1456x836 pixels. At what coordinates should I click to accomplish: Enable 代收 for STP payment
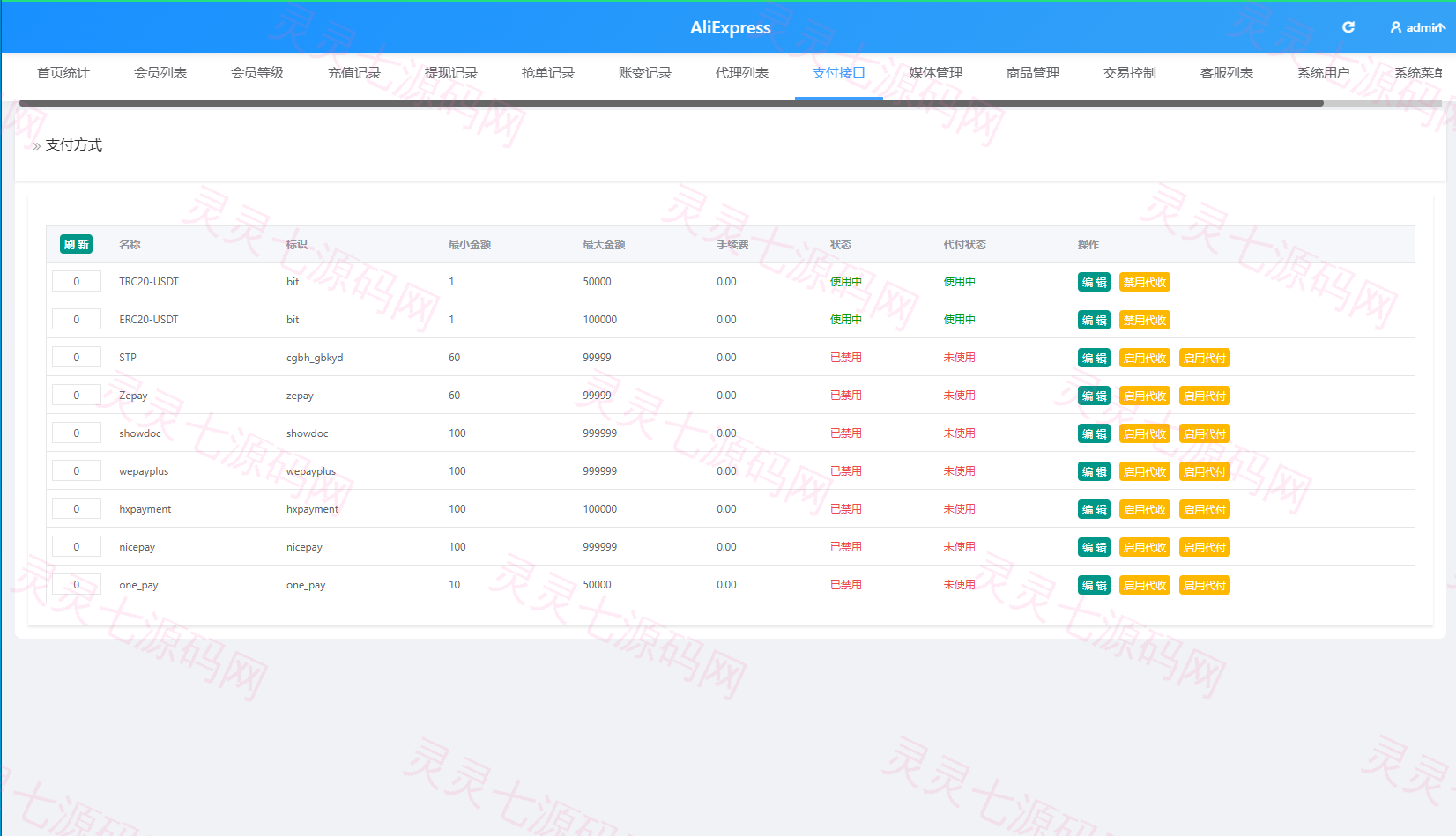coord(1145,358)
